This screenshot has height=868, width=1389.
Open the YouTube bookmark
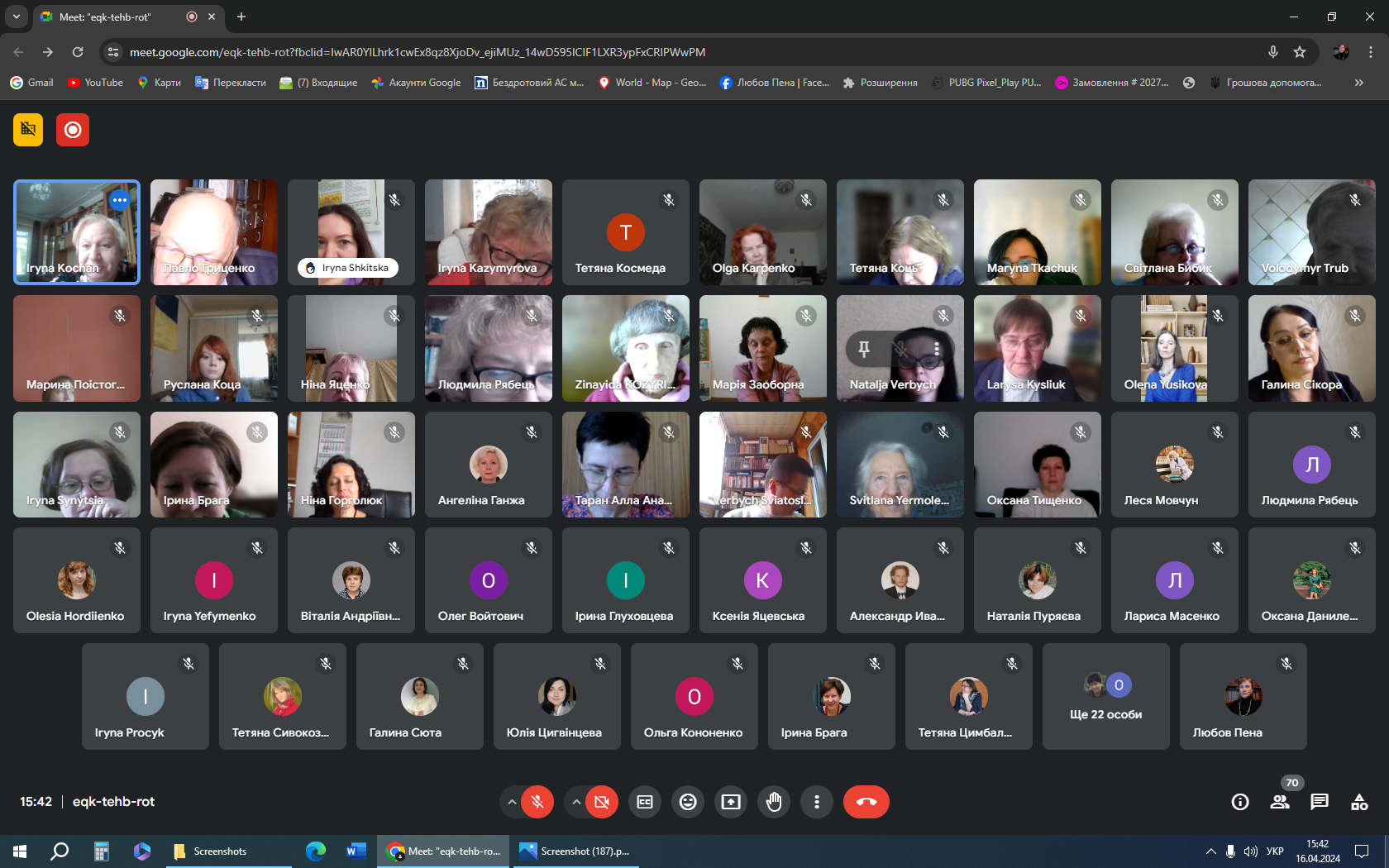[x=95, y=83]
